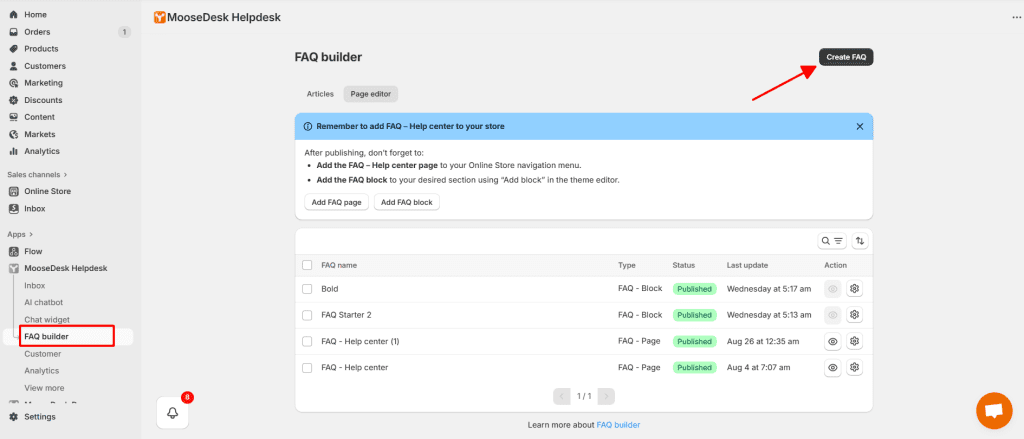1024x439 pixels.
Task: Open the Flow app icon
Action: tap(13, 252)
